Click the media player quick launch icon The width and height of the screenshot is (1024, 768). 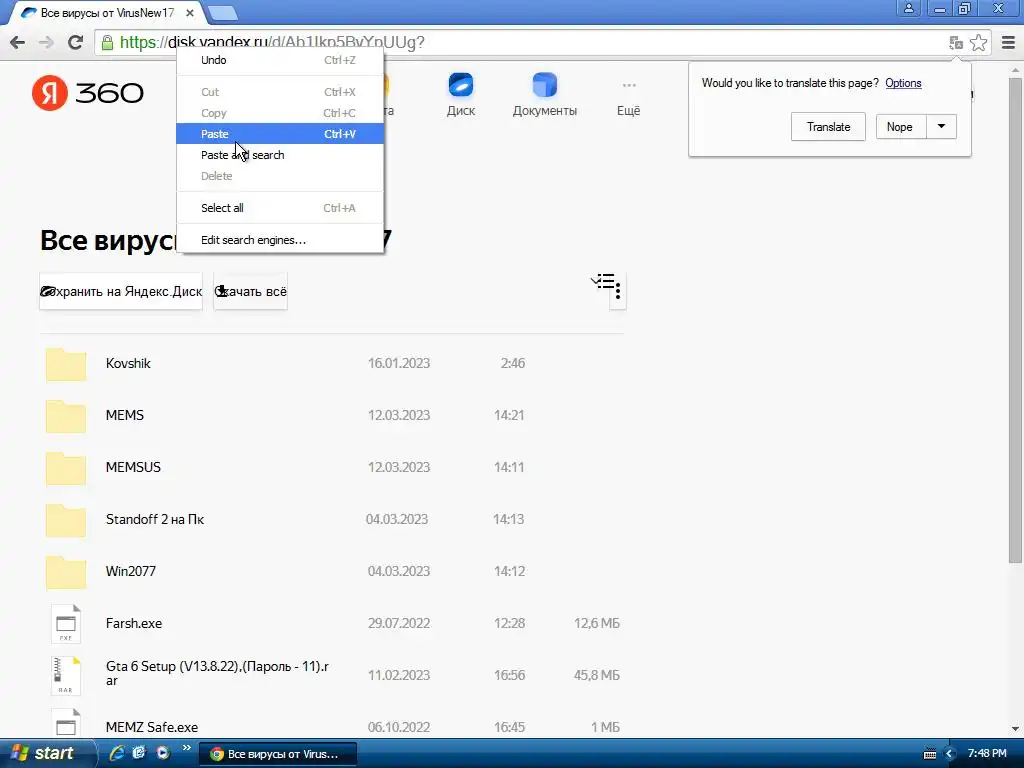(163, 753)
